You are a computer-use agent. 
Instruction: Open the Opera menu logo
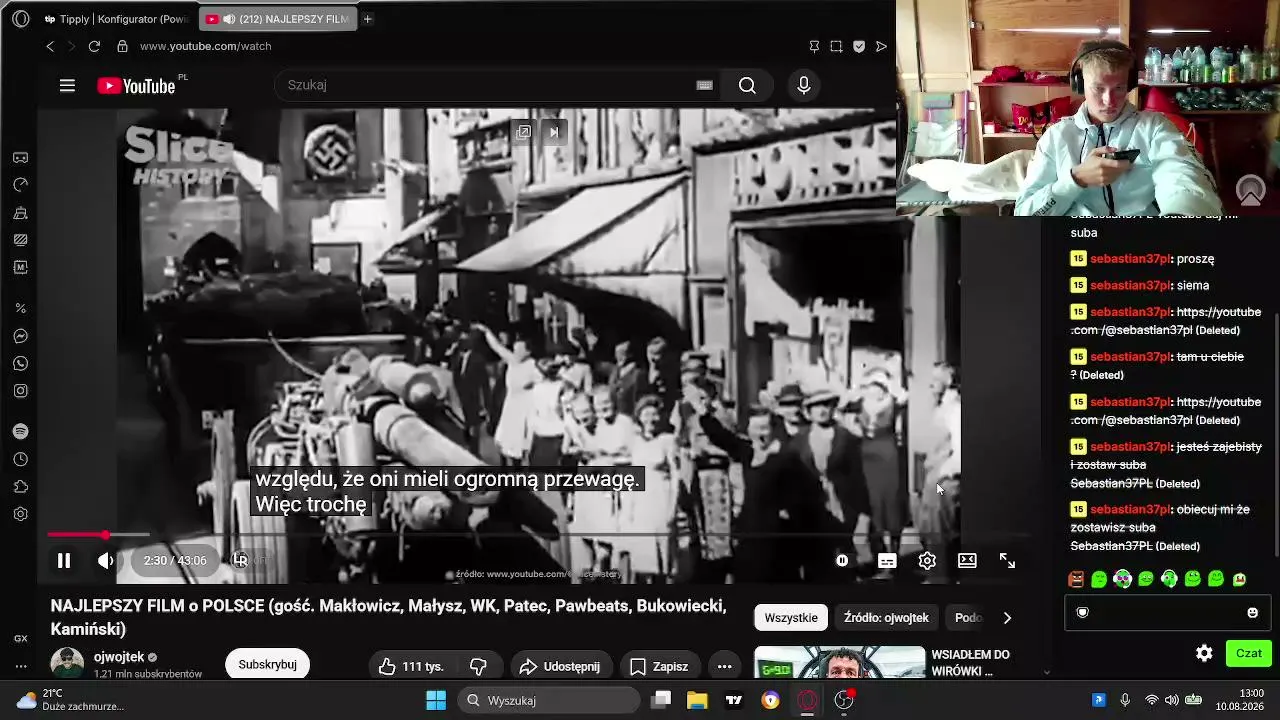[20, 19]
